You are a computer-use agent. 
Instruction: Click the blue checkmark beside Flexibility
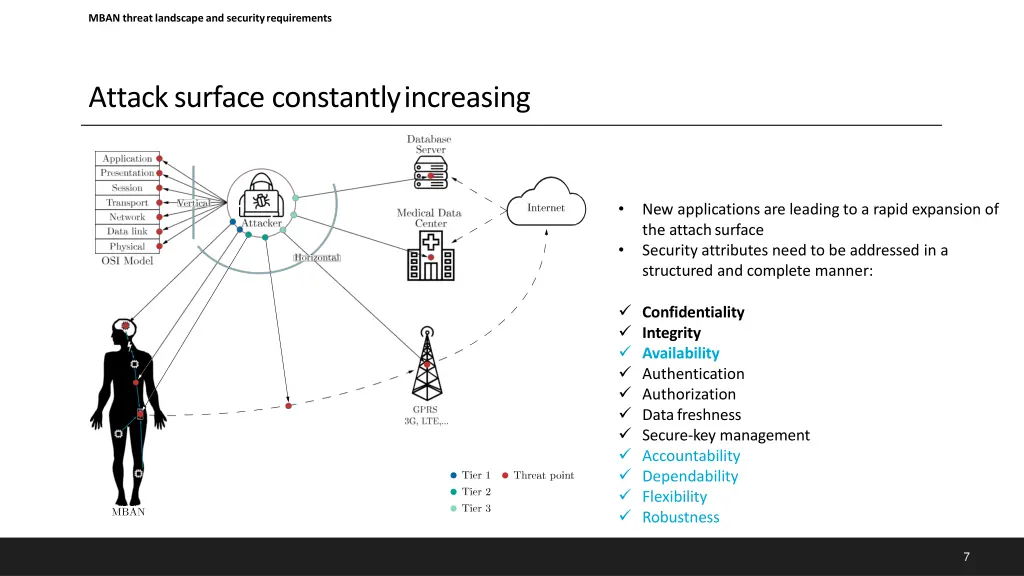[x=625, y=495]
